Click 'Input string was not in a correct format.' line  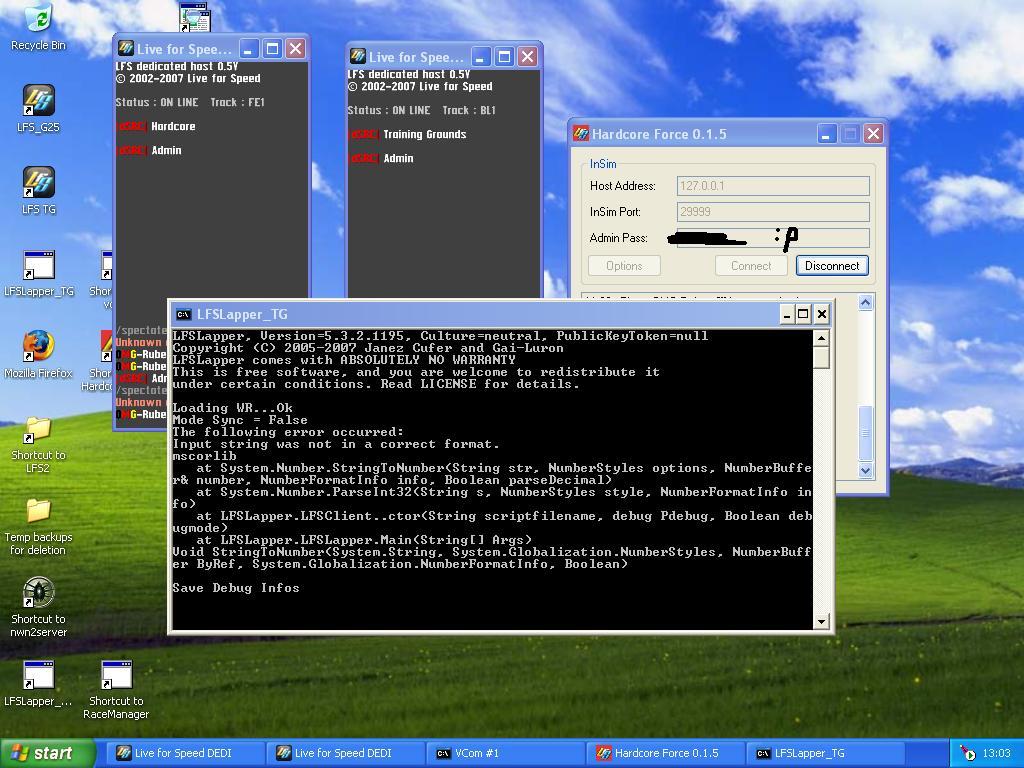pos(336,444)
